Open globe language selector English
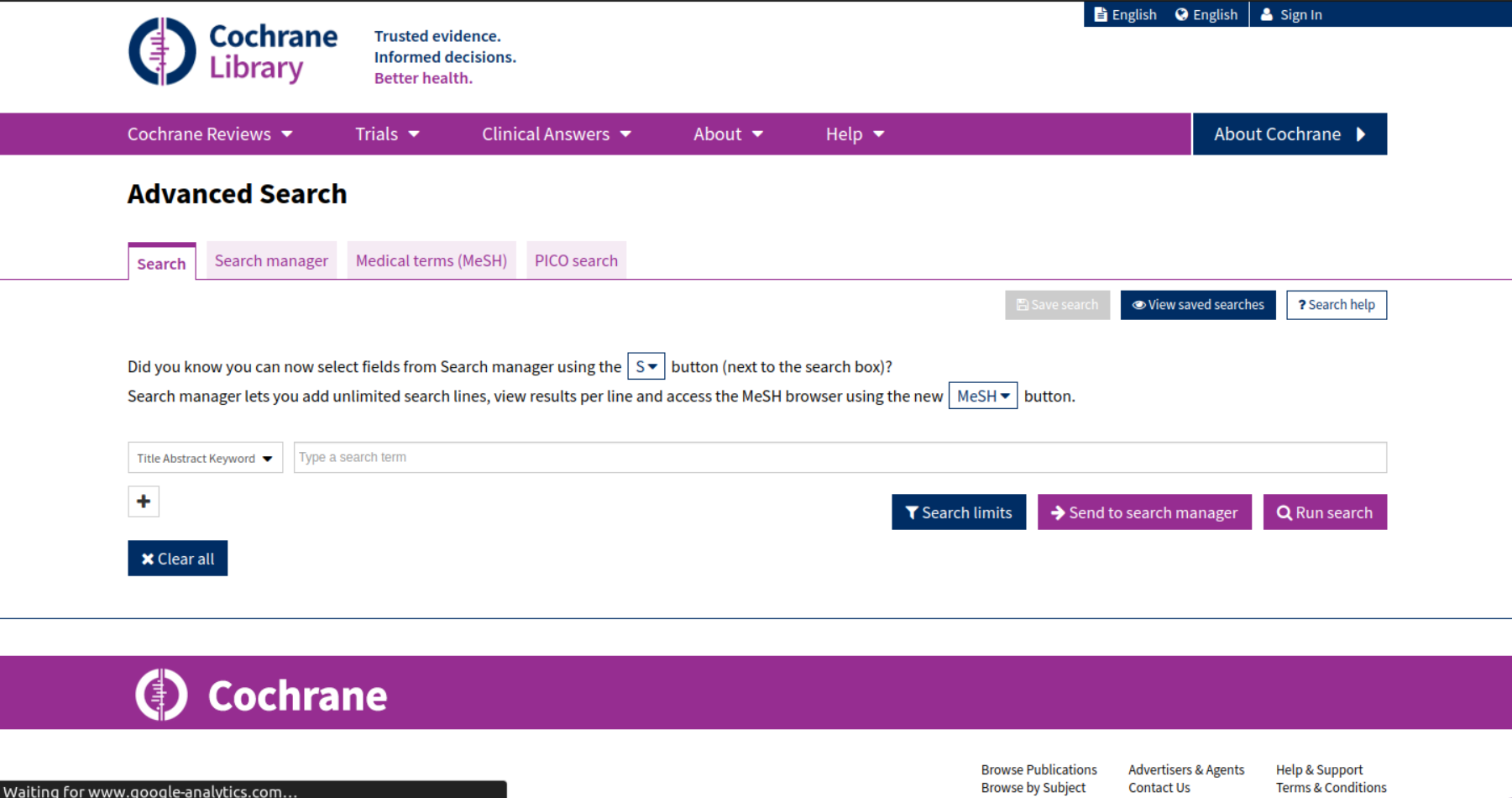This screenshot has height=798, width=1512. coord(1206,14)
